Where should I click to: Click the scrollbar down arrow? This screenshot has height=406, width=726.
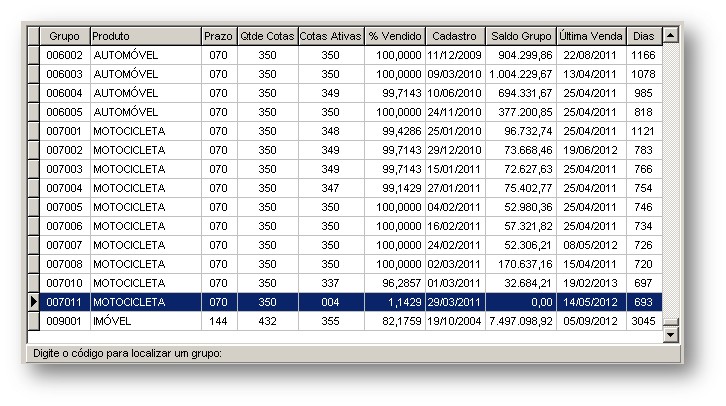point(670,335)
